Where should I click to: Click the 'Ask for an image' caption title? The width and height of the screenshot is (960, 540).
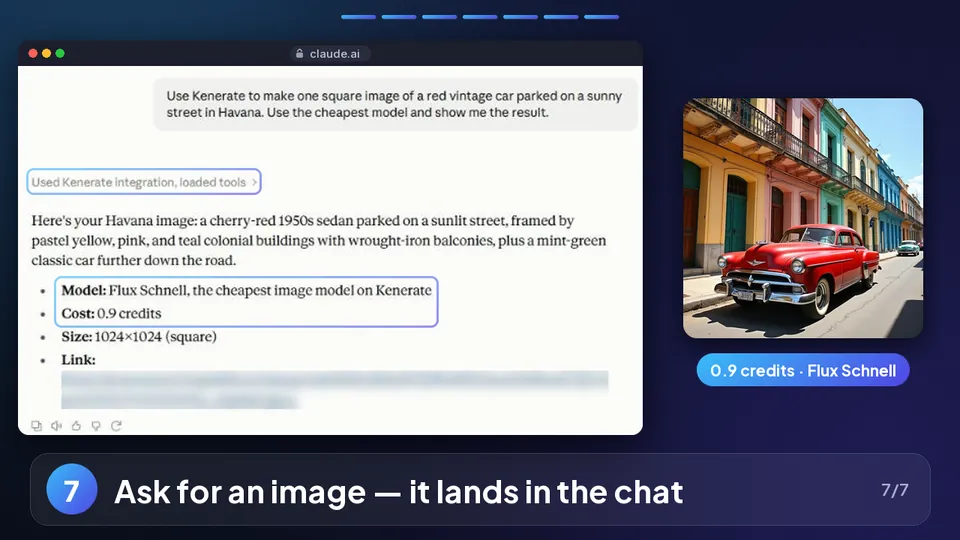(399, 492)
